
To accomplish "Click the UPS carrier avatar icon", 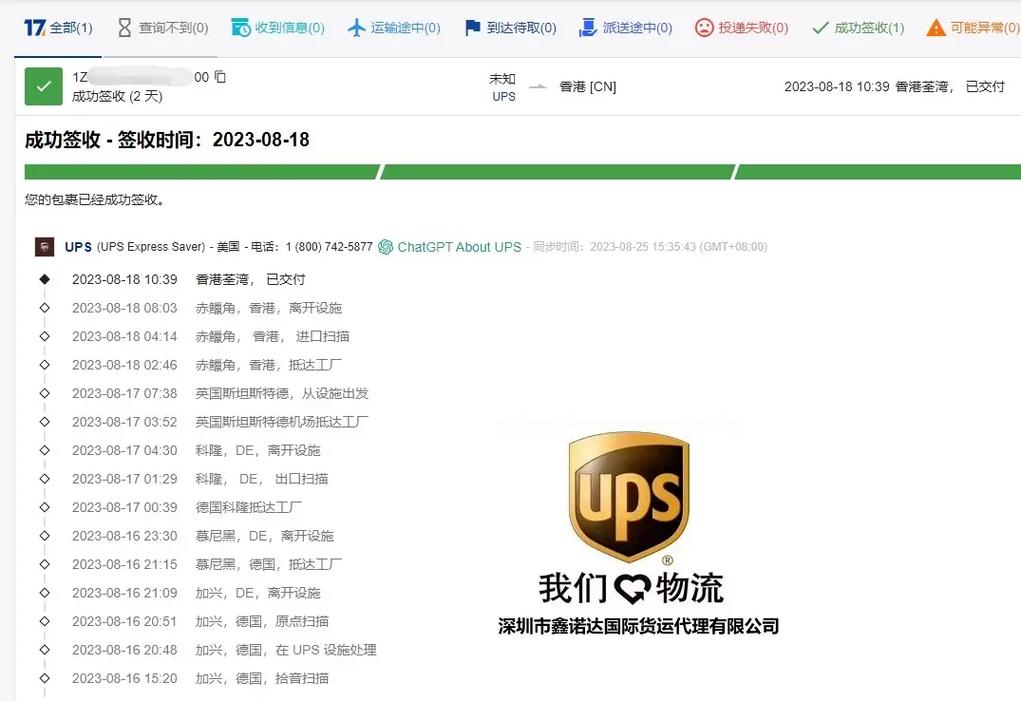I will (x=44, y=246).
